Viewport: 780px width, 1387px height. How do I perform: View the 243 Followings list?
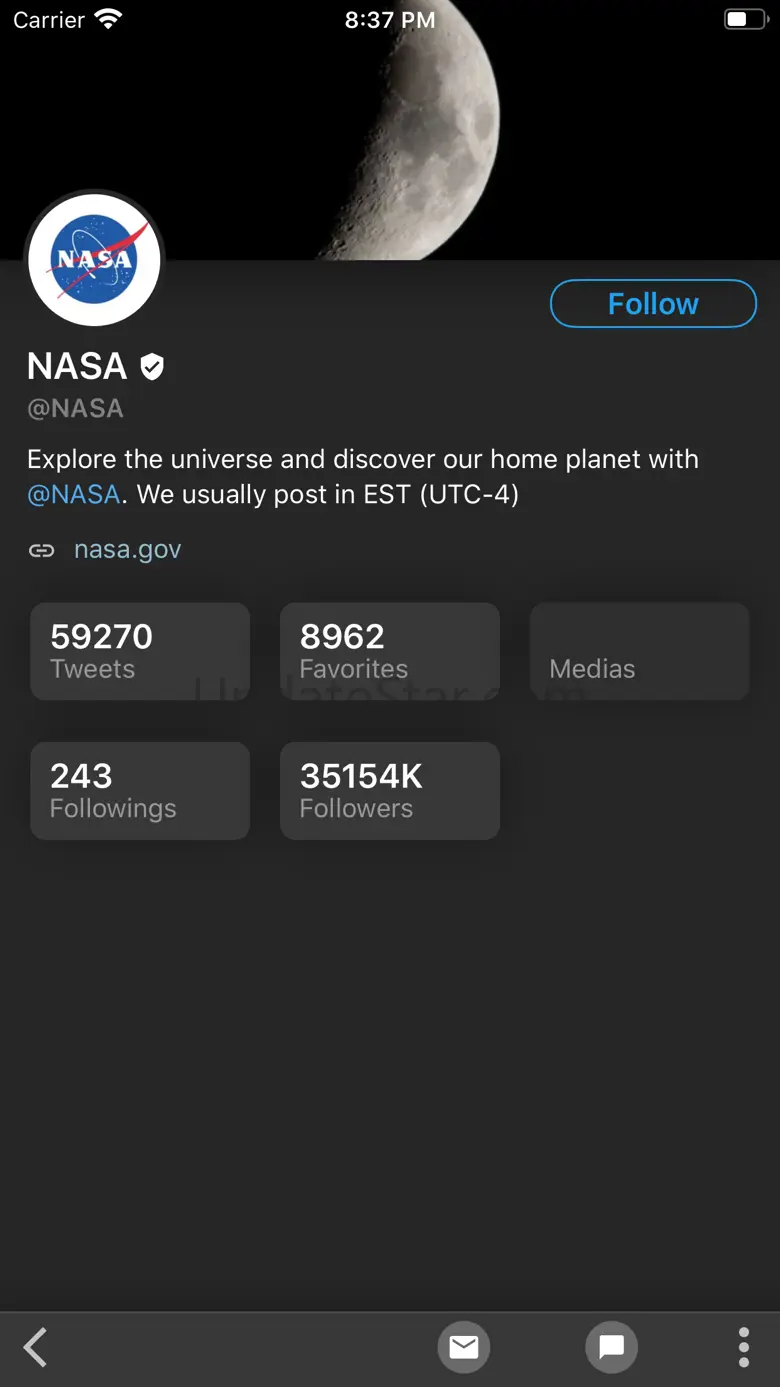click(x=140, y=790)
